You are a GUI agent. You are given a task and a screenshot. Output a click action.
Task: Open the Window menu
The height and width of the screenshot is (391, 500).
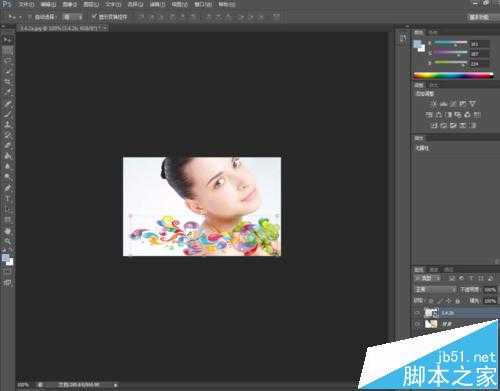coord(203,5)
